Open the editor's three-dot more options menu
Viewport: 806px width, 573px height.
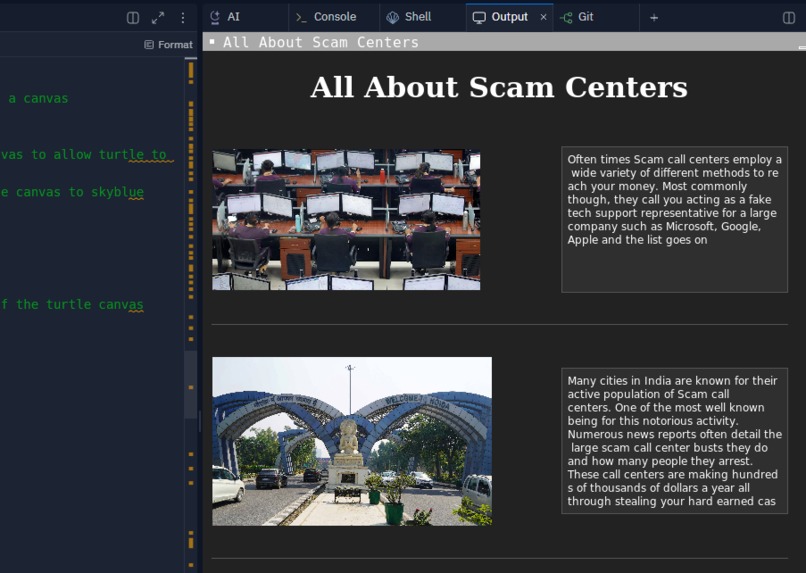pyautogui.click(x=182, y=18)
